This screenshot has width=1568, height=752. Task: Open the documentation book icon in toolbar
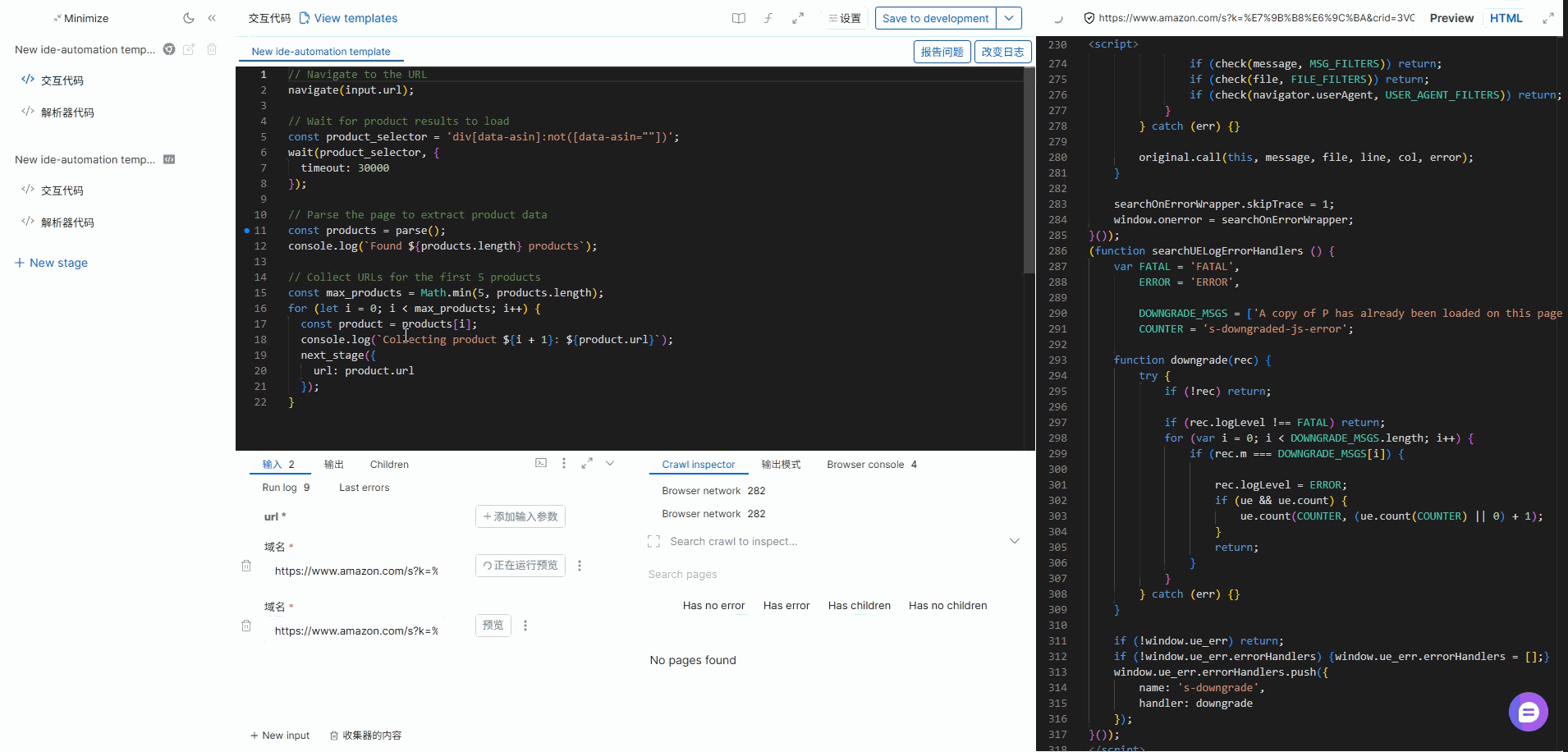(739, 18)
